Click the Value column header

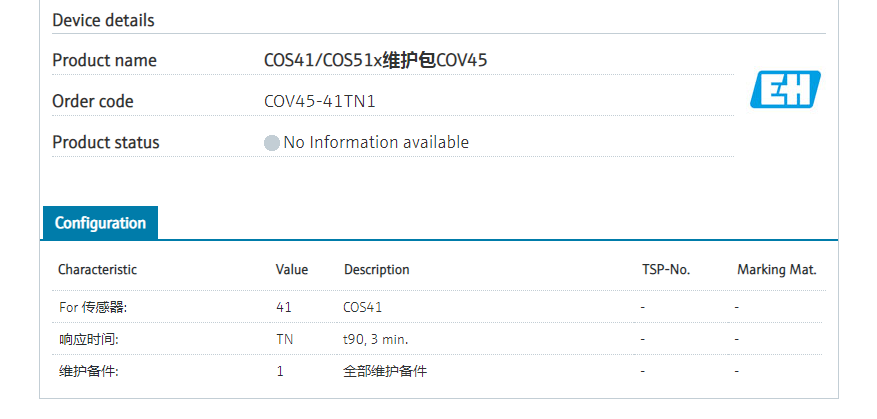tap(292, 270)
